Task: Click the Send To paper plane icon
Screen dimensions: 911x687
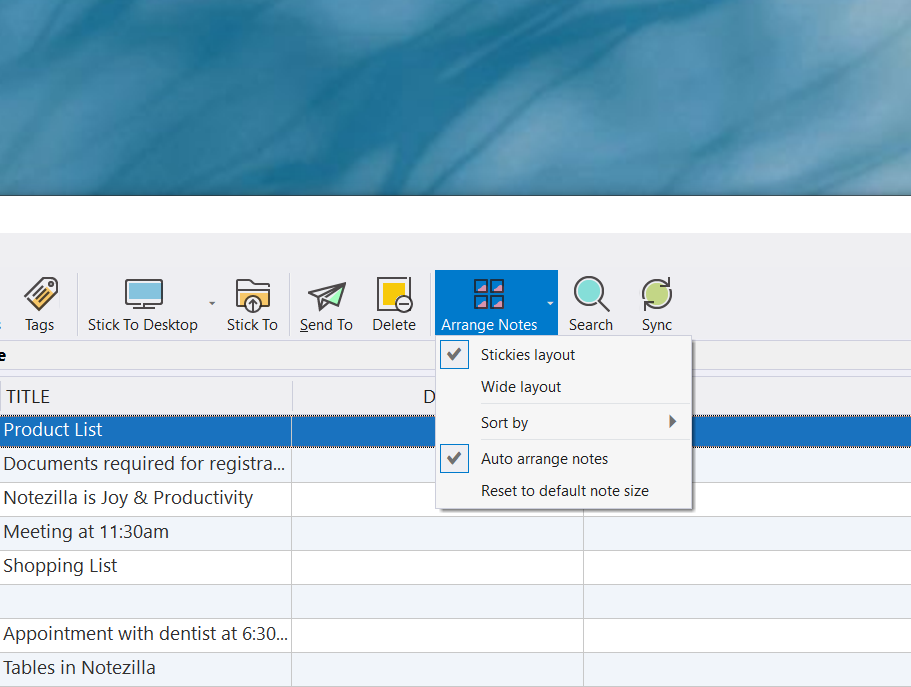Action: (326, 293)
